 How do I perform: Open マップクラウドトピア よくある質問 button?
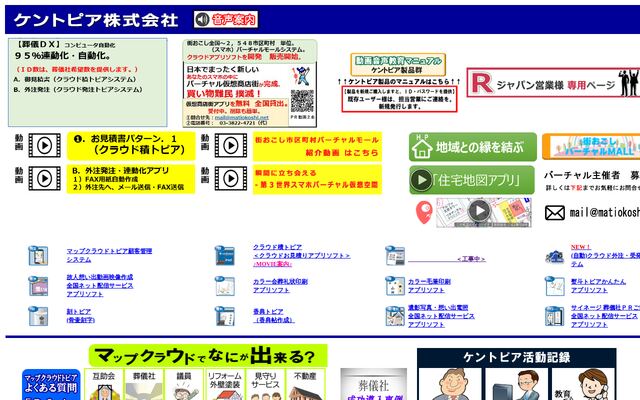click(51, 384)
